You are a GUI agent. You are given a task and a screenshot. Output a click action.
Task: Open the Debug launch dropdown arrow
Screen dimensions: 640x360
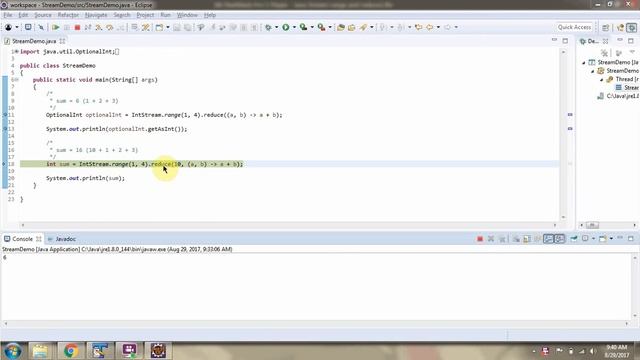pos(276,27)
